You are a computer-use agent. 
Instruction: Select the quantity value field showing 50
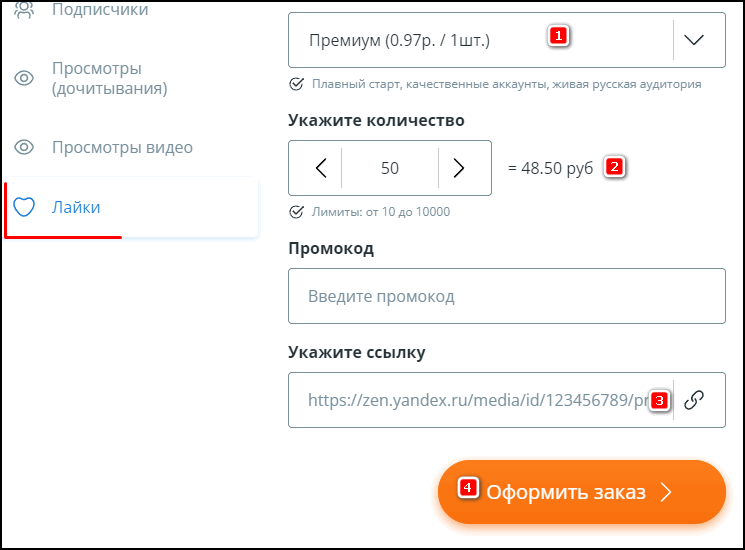point(390,168)
